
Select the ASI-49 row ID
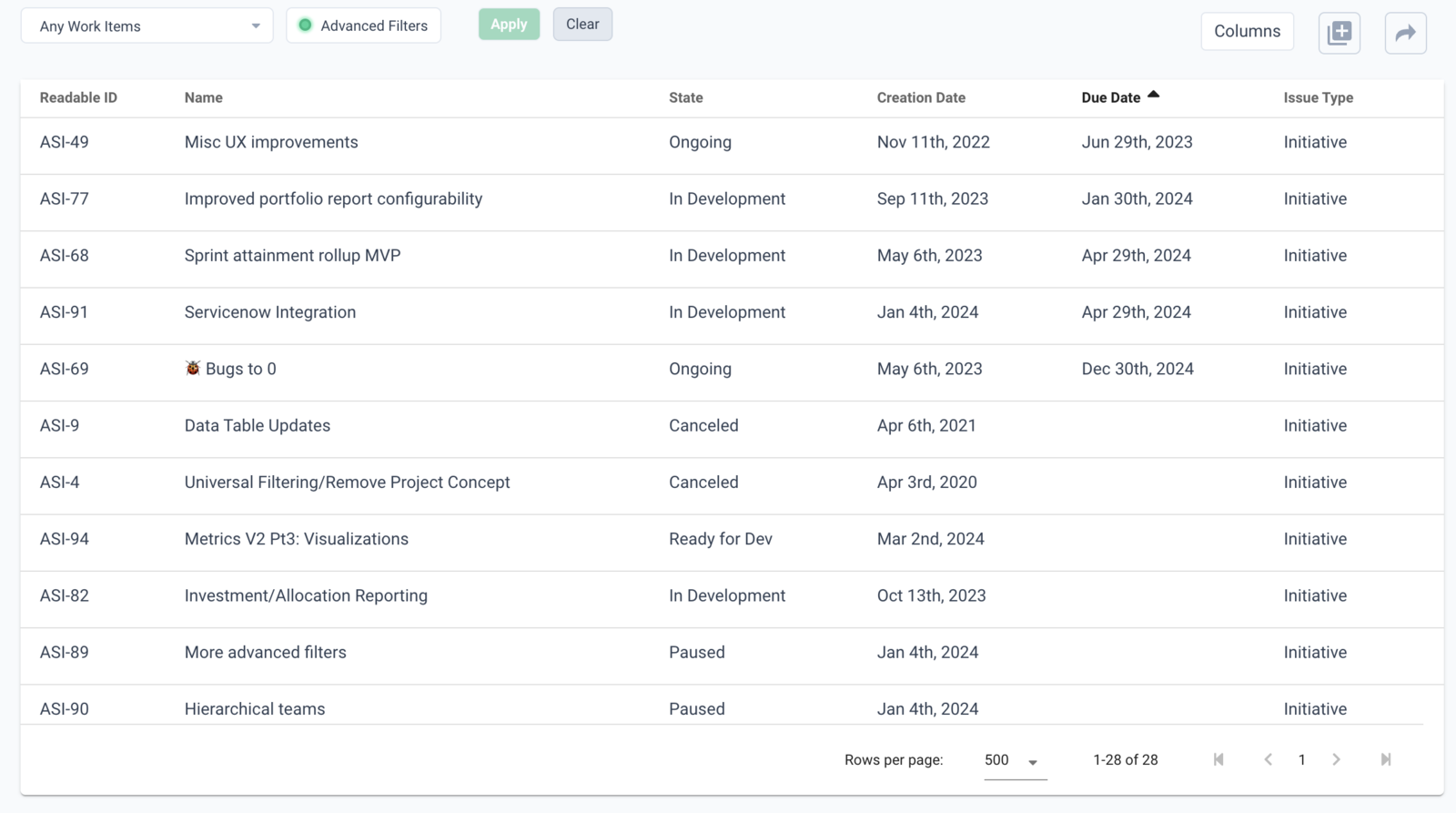pos(65,142)
